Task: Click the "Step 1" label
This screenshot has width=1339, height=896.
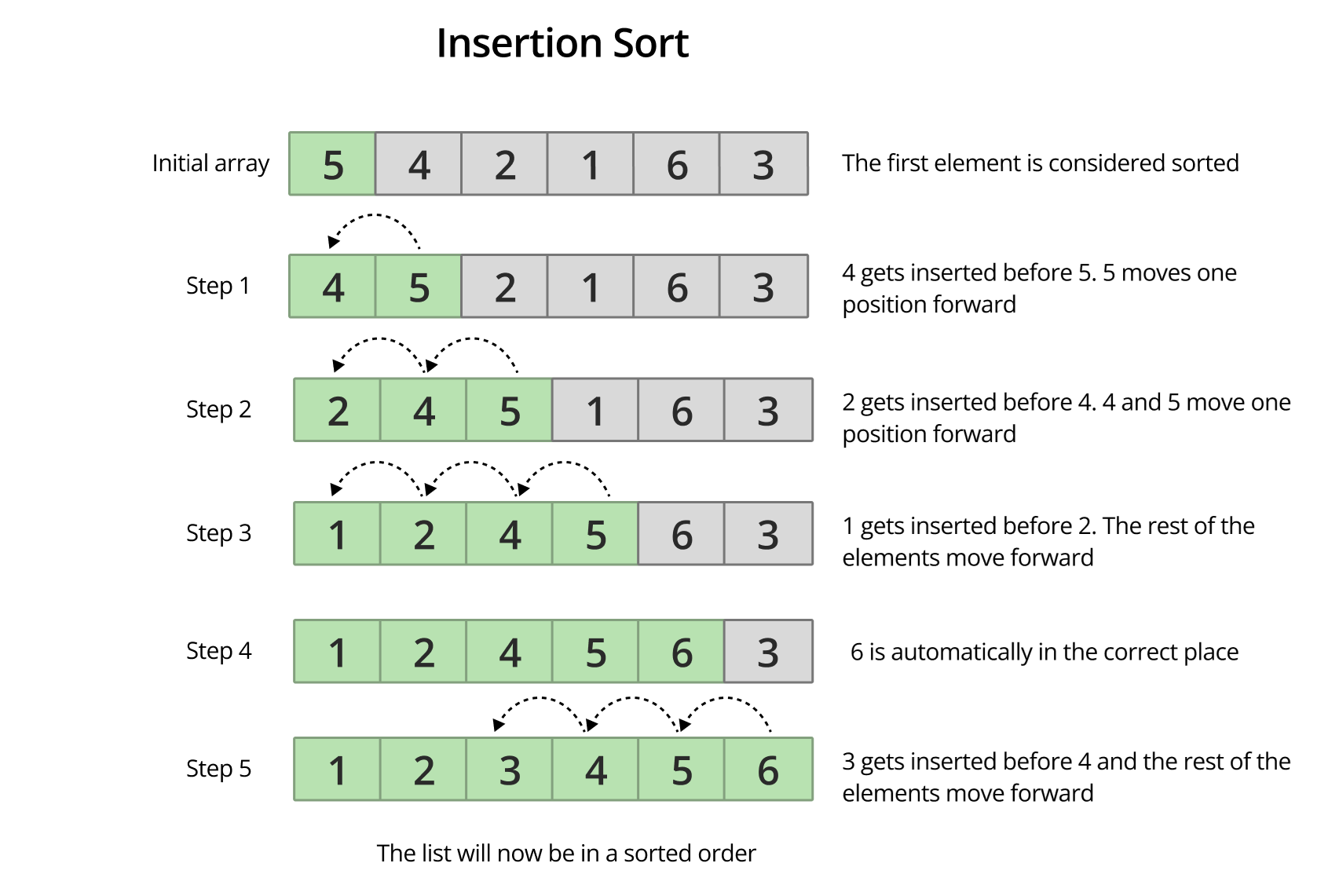Action: click(x=218, y=286)
